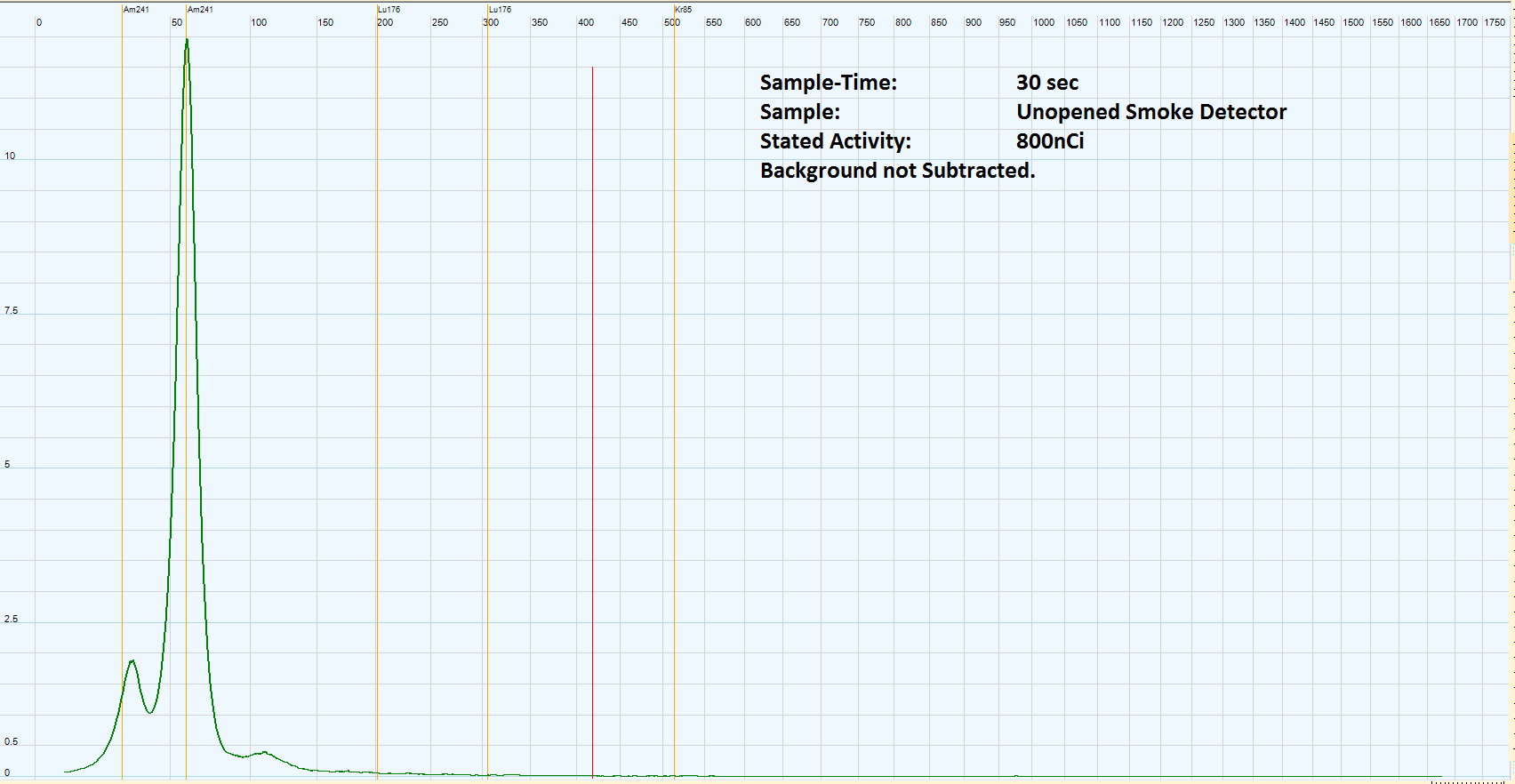Click the 'Sample-Time:' annotation label
The height and width of the screenshot is (784, 1515).
click(x=829, y=83)
